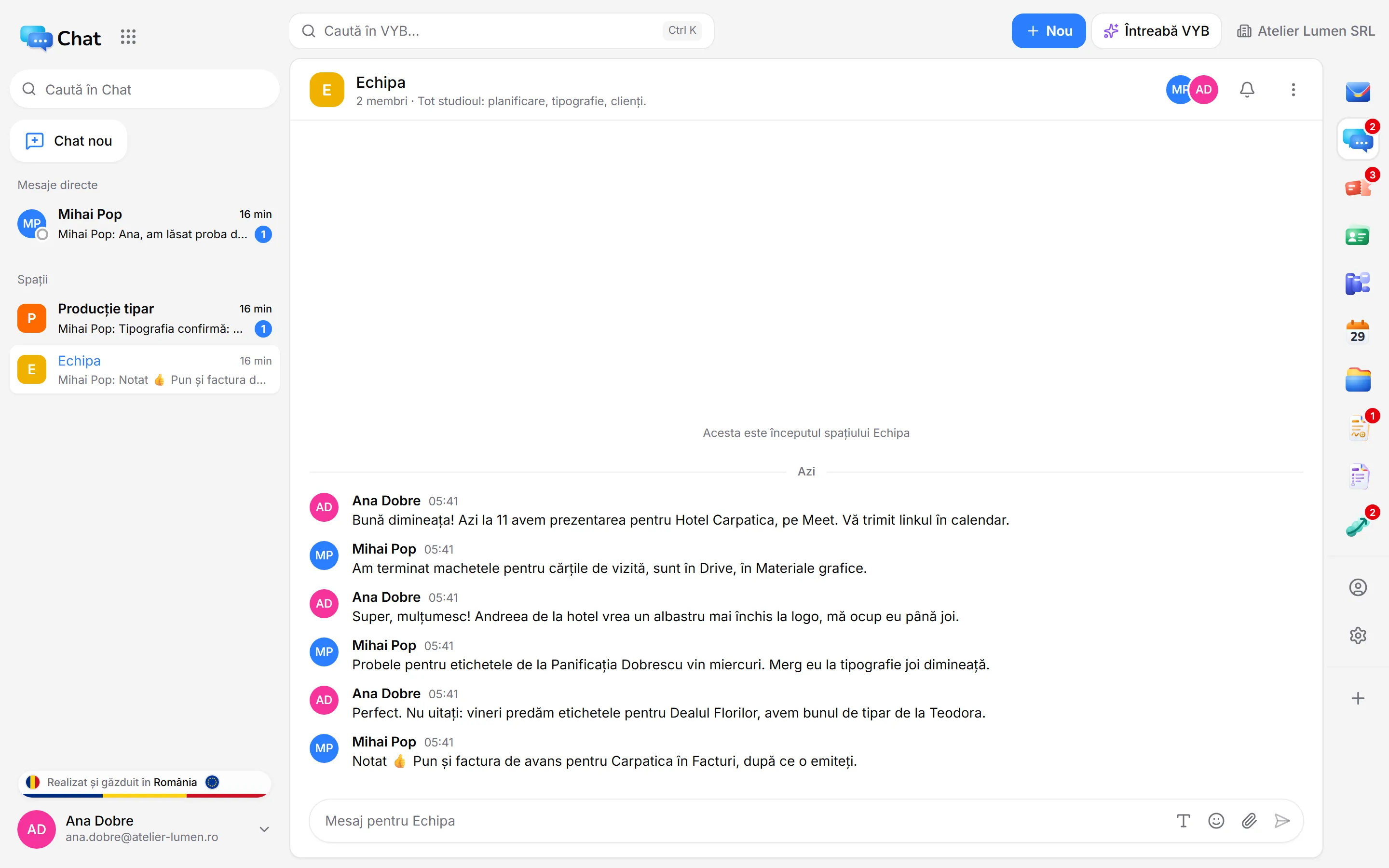This screenshot has width=1389, height=868.
Task: Open the blue Drive folder app icon
Action: pyautogui.click(x=1358, y=380)
